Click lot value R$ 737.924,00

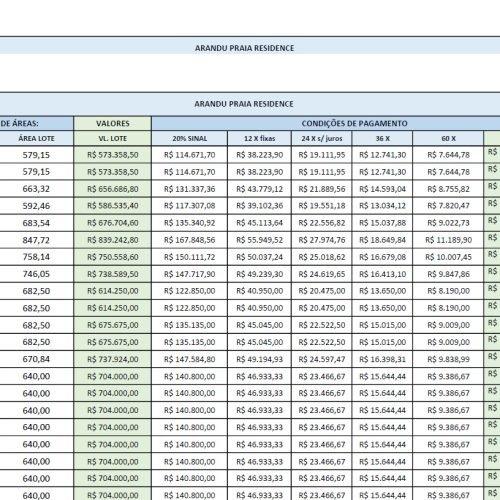pos(113,359)
